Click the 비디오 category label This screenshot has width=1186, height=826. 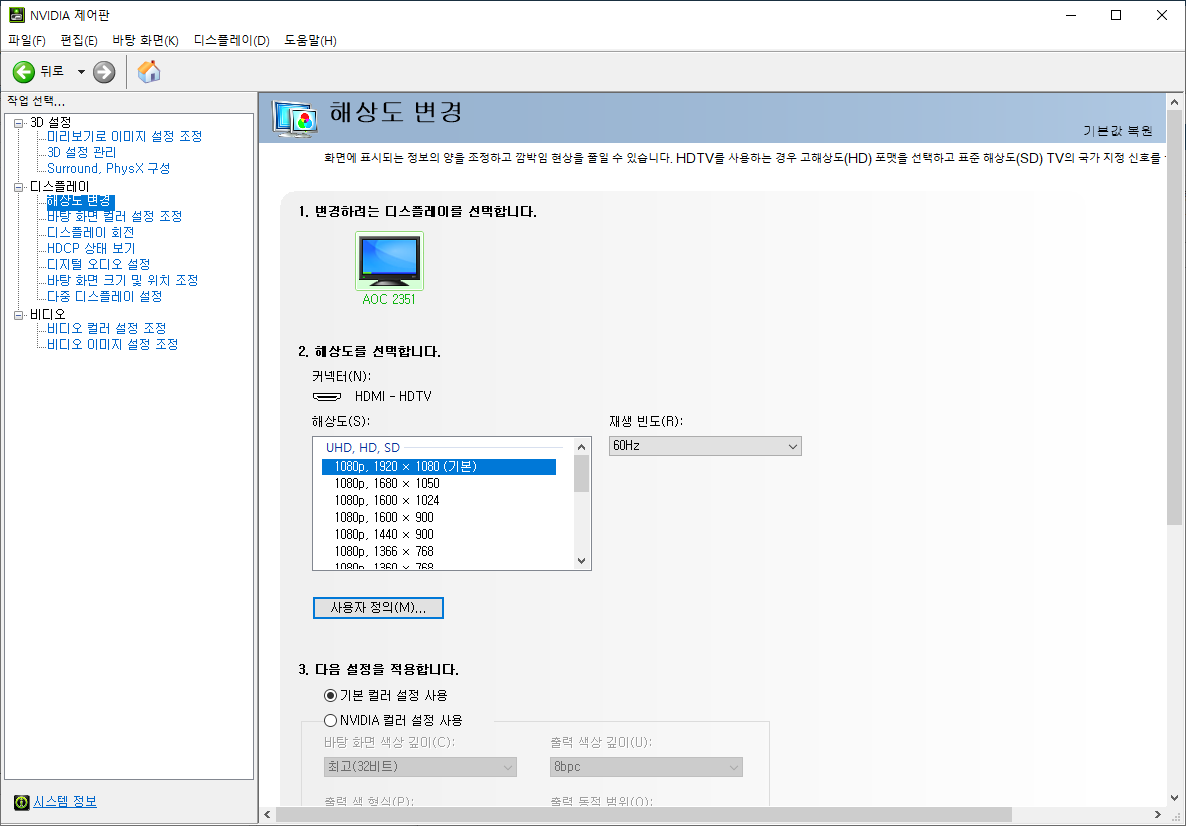point(48,315)
